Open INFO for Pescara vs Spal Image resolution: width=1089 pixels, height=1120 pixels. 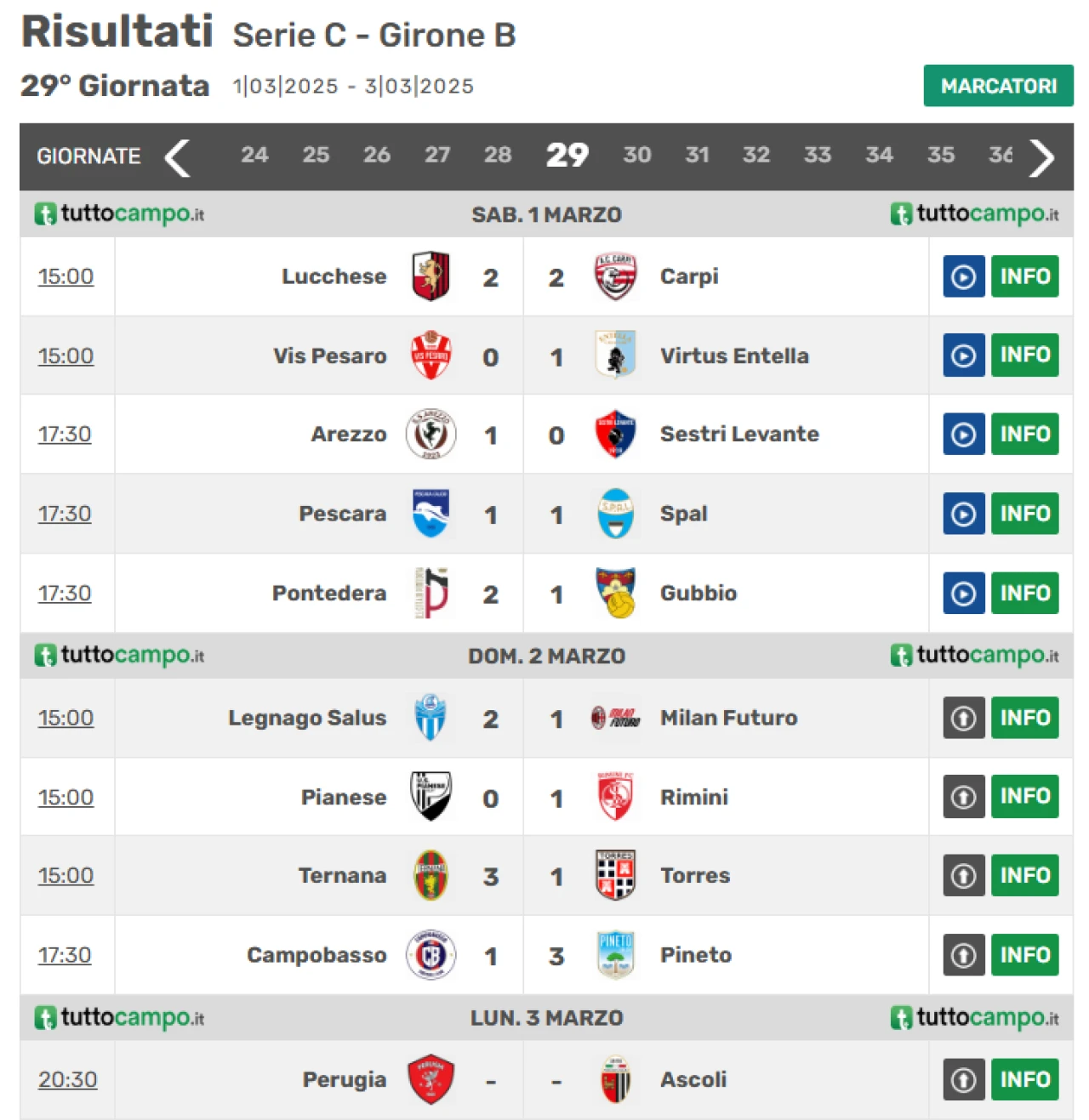point(1024,514)
